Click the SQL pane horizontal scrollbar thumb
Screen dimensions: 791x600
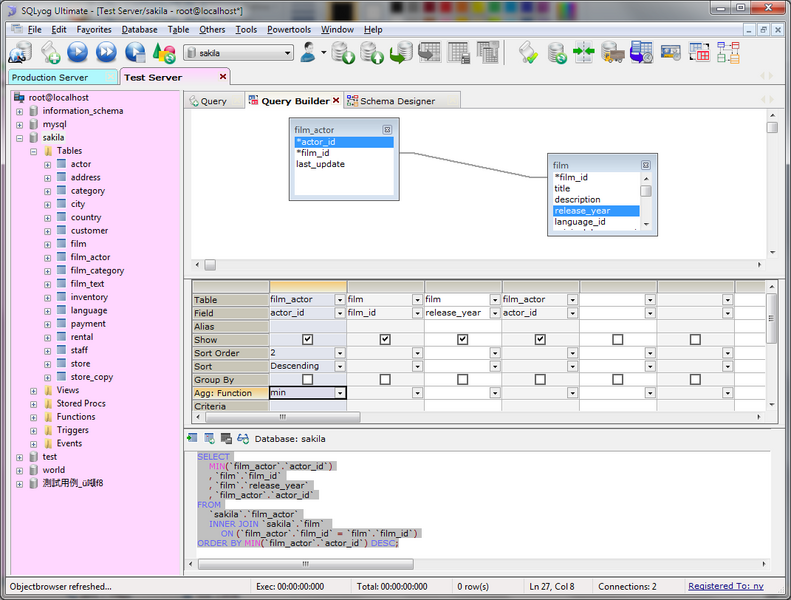click(306, 564)
